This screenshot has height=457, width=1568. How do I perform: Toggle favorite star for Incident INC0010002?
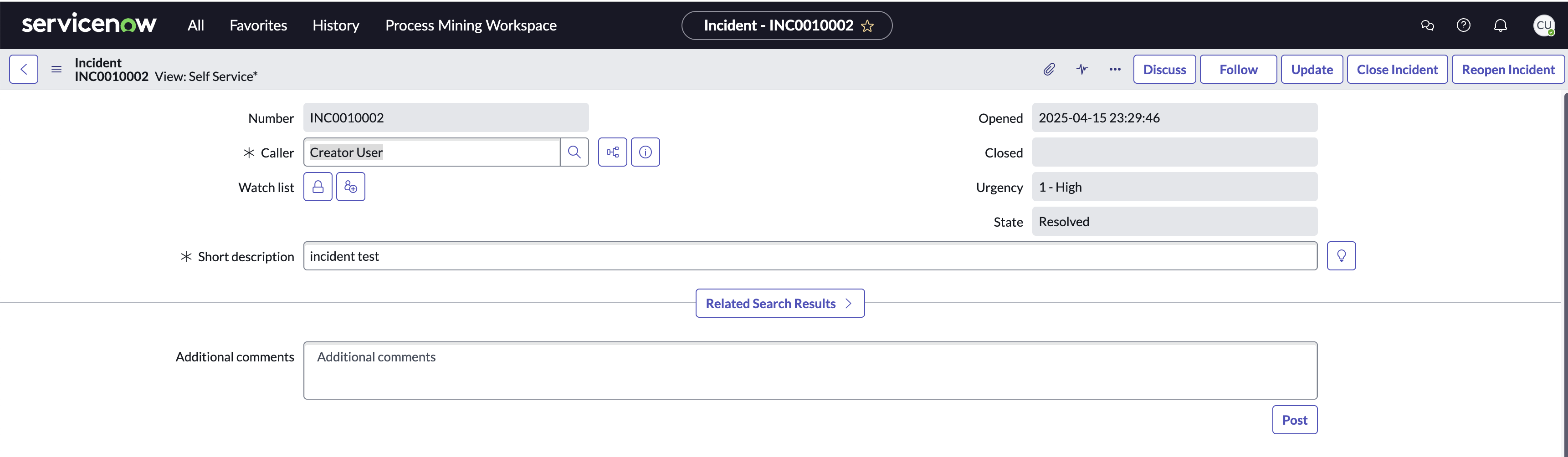click(868, 25)
